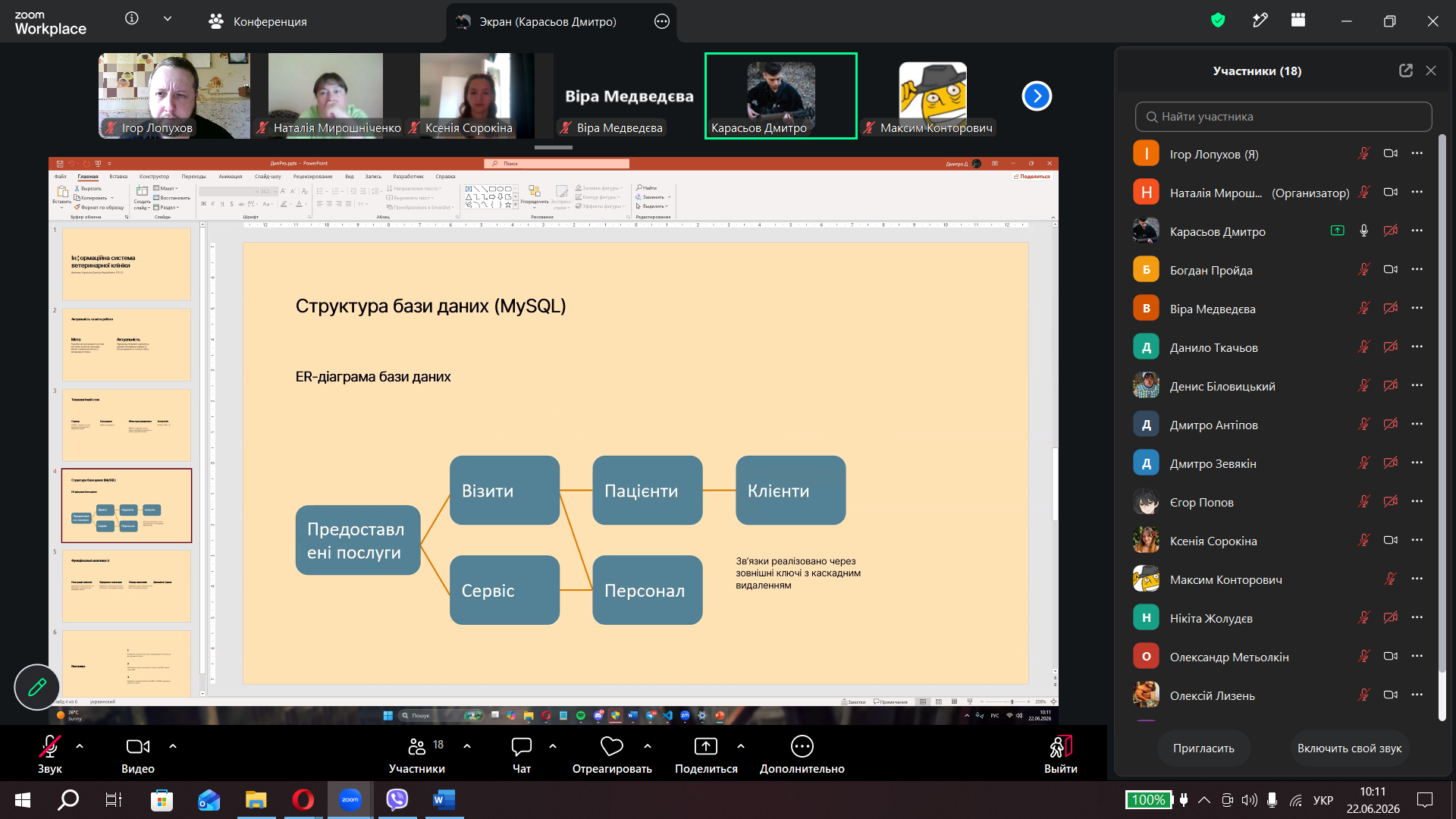Image resolution: width=1456 pixels, height=819 pixels.
Task: Open the view layout icon
Action: pos(1298,20)
